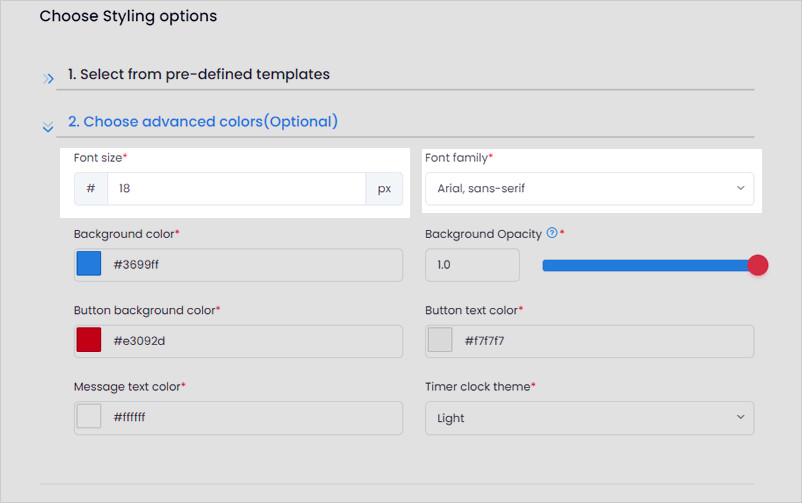Click the Button background hex field #e3092d
The width and height of the screenshot is (802, 503).
tap(238, 341)
